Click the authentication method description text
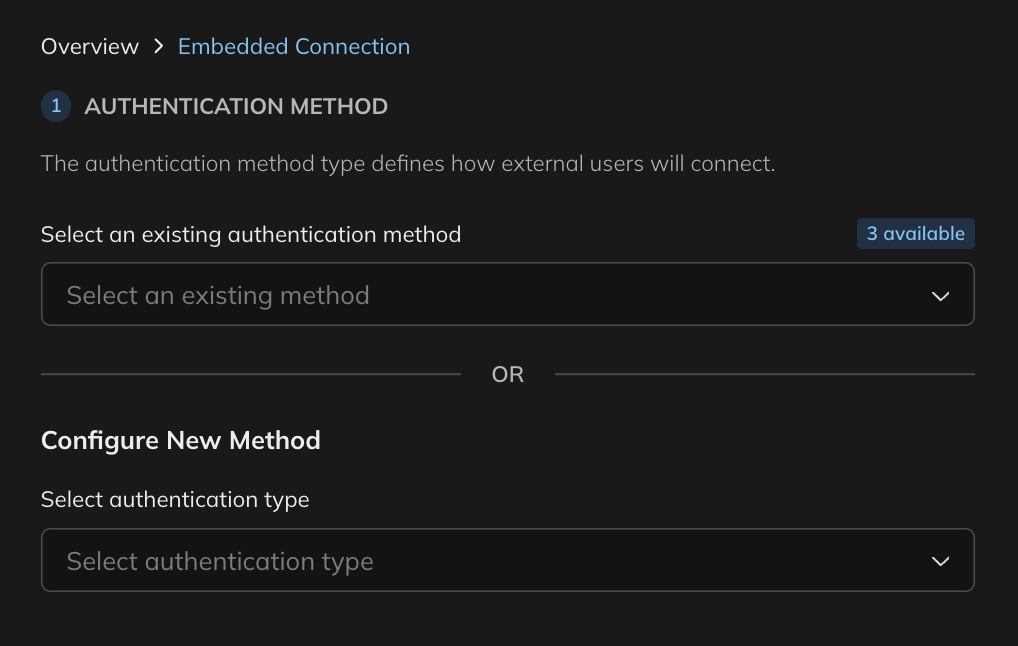The width and height of the screenshot is (1018, 646). click(408, 163)
